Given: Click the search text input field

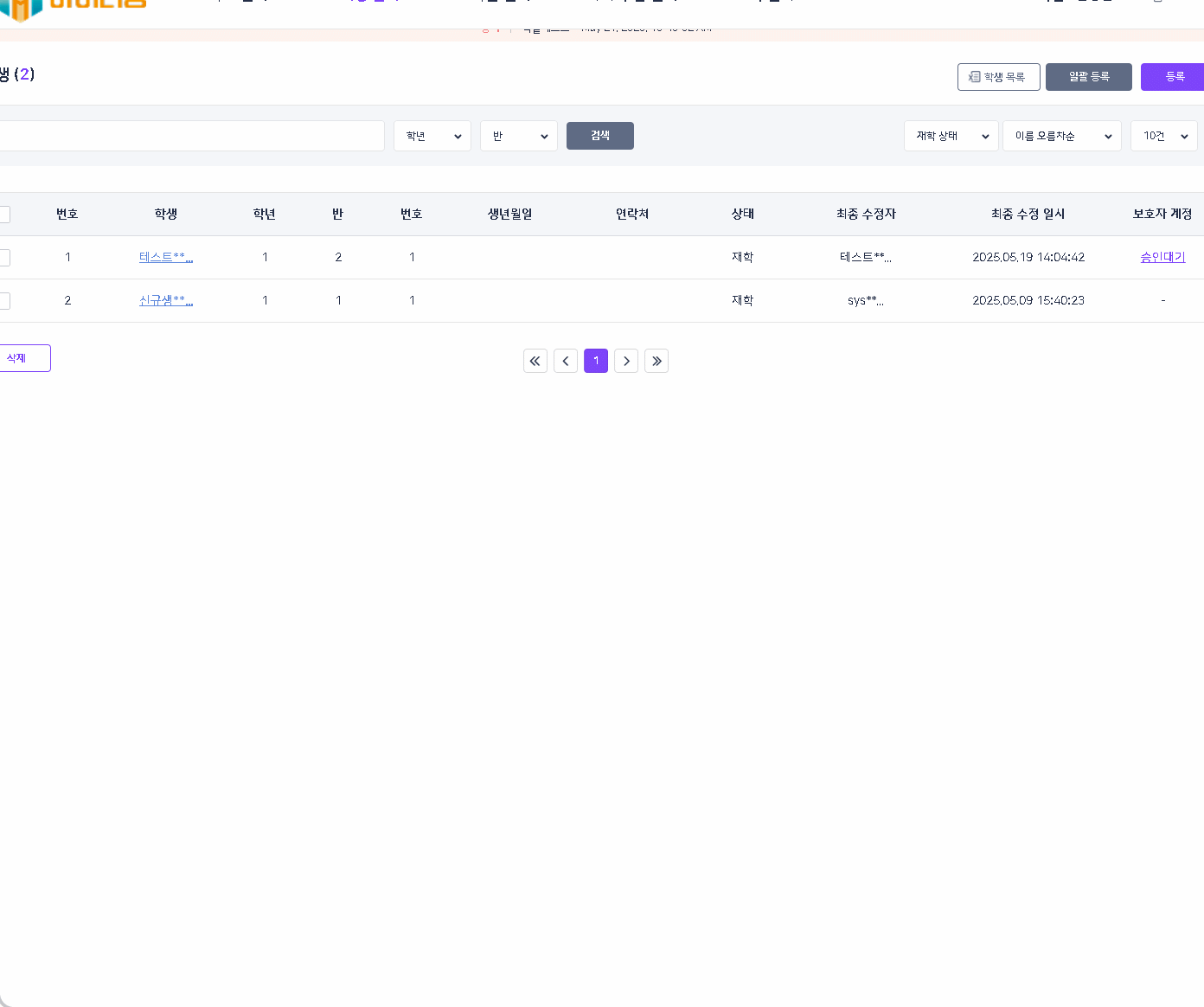Looking at the screenshot, I should point(190,136).
